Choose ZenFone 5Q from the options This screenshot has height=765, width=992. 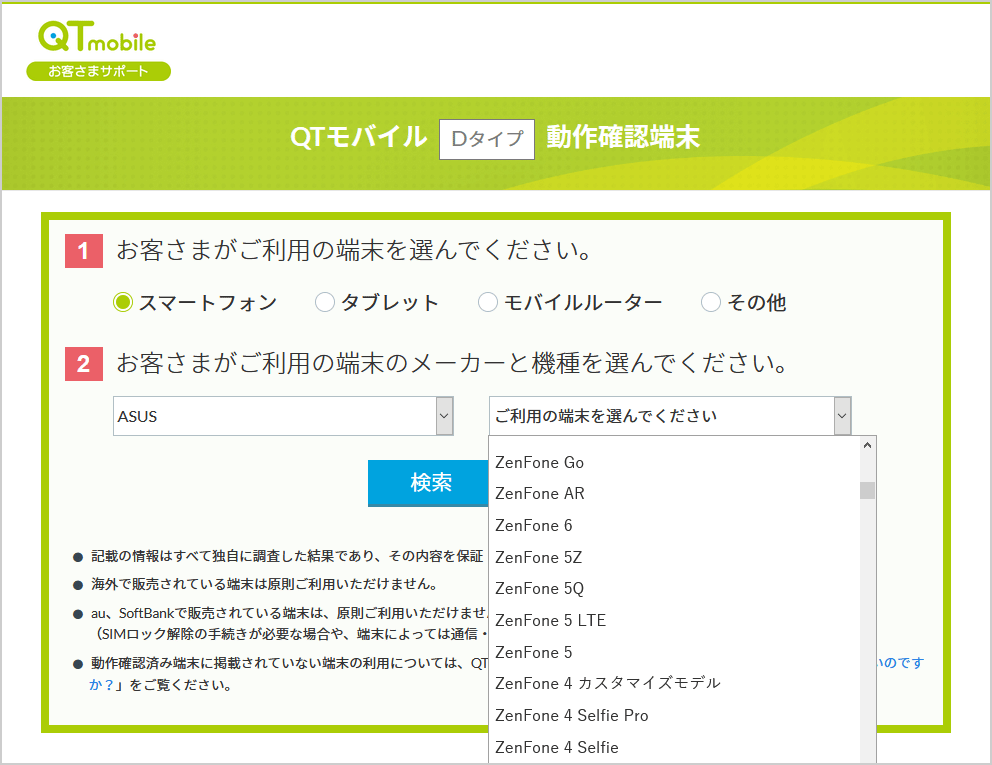(674, 588)
